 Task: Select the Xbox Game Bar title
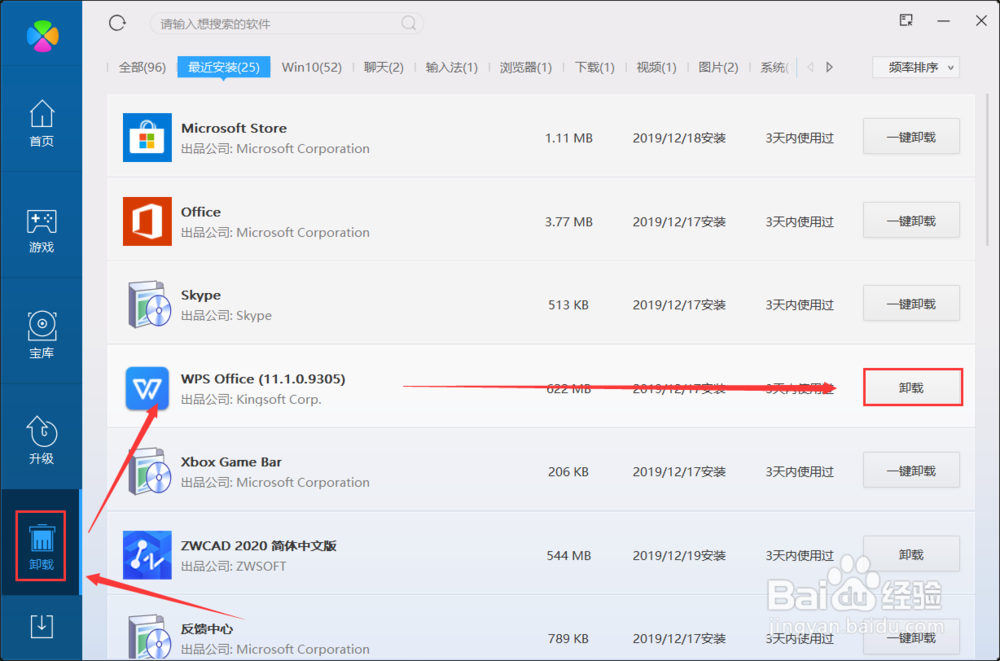pyautogui.click(x=232, y=462)
